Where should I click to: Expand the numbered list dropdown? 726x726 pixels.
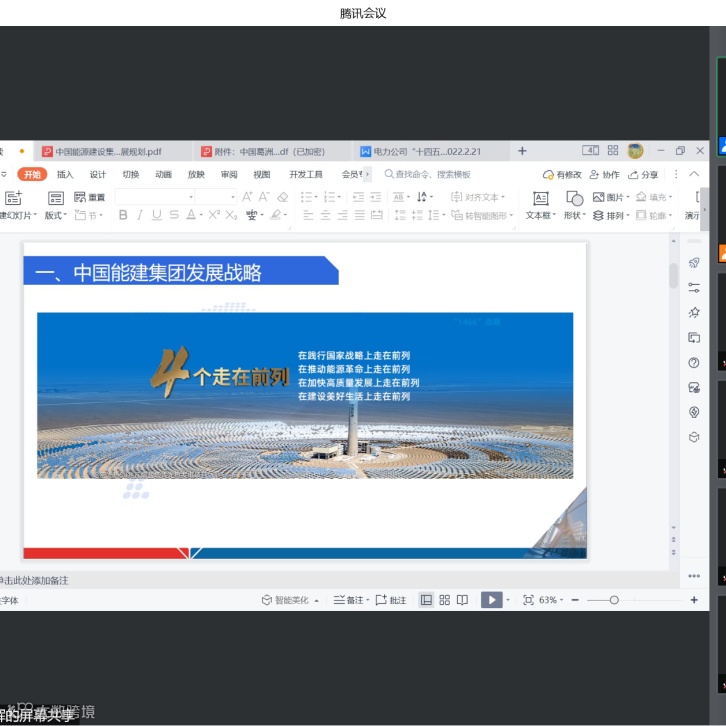[x=339, y=197]
